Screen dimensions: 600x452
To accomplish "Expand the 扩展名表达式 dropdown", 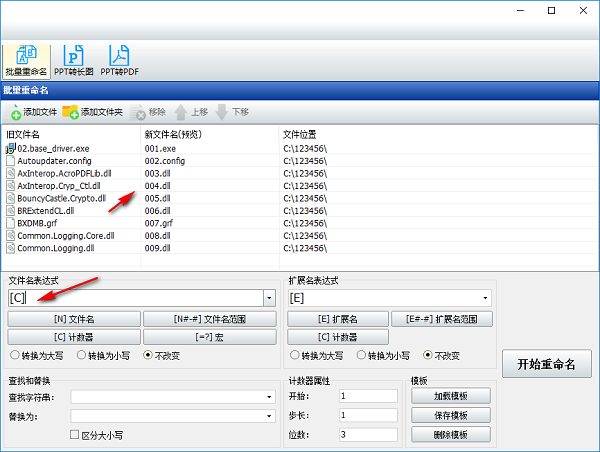I will pos(486,298).
